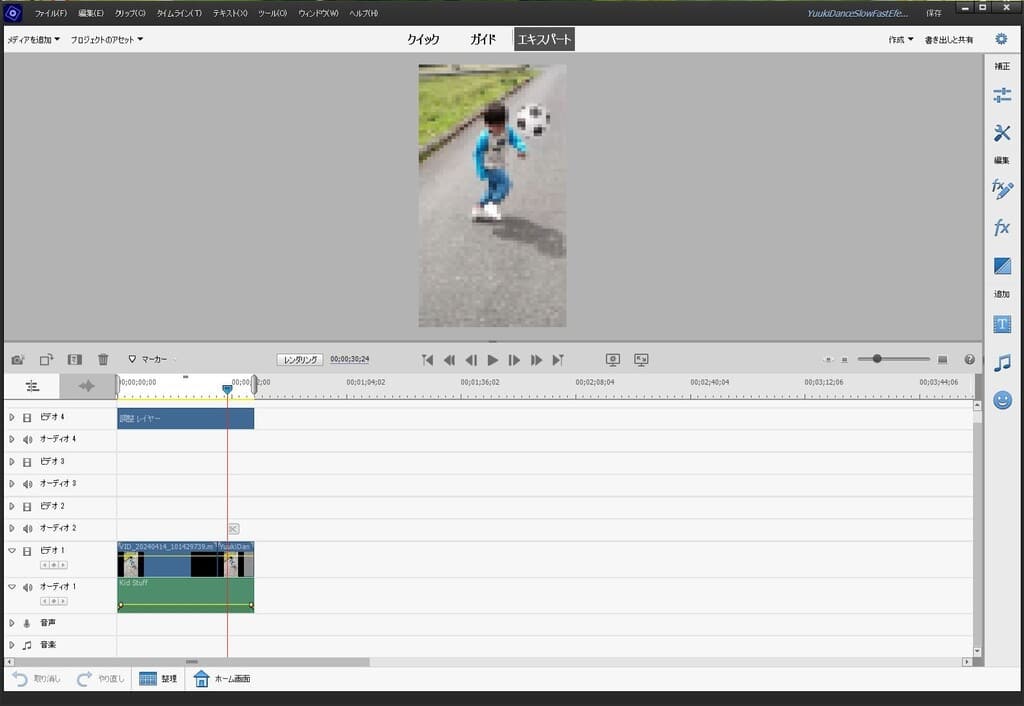Image resolution: width=1024 pixels, height=706 pixels.
Task: Click the レンダリング button
Action: pos(300,359)
